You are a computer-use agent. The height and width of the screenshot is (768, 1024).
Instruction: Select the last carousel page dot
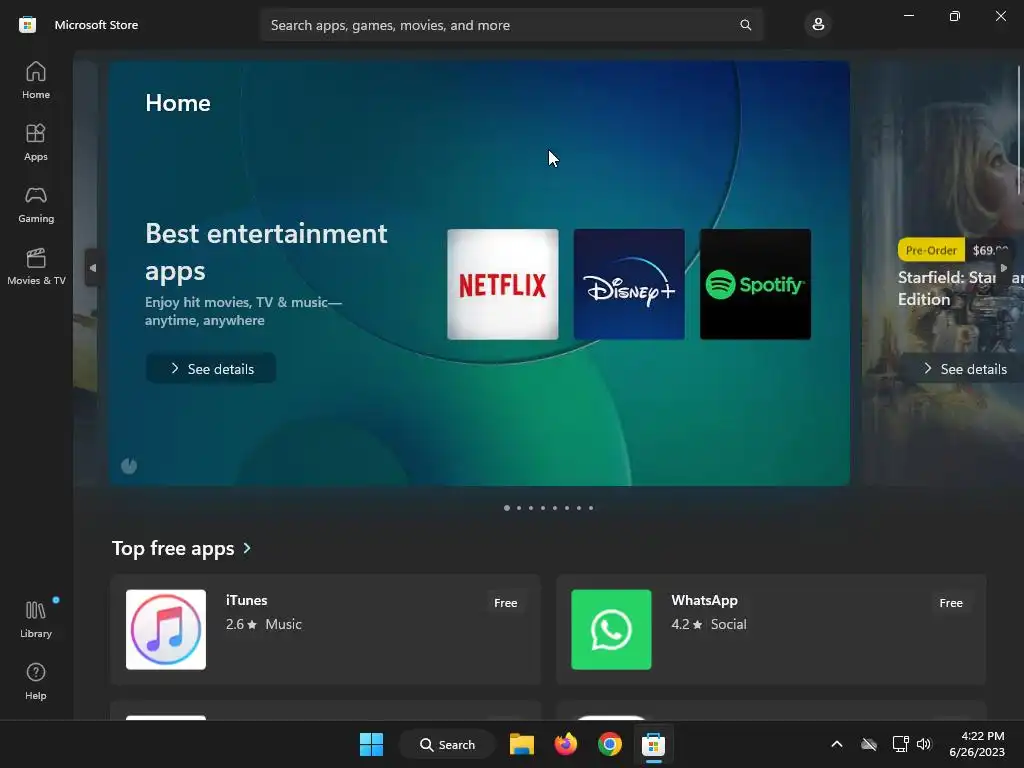591,508
